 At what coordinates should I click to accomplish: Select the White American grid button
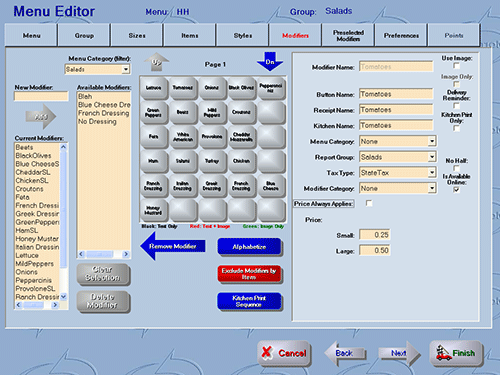[x=183, y=137]
